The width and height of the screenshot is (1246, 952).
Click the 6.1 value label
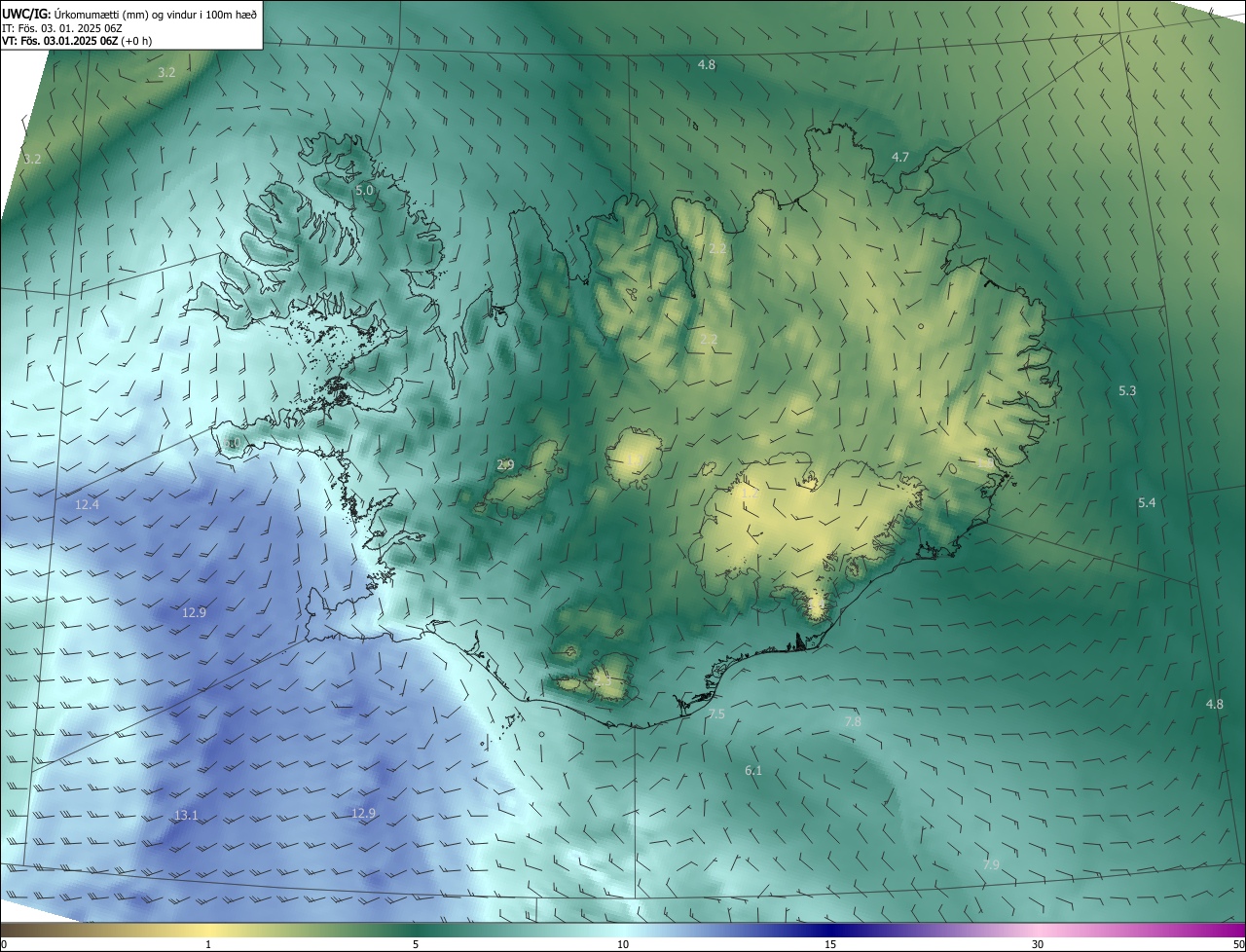pyautogui.click(x=753, y=770)
